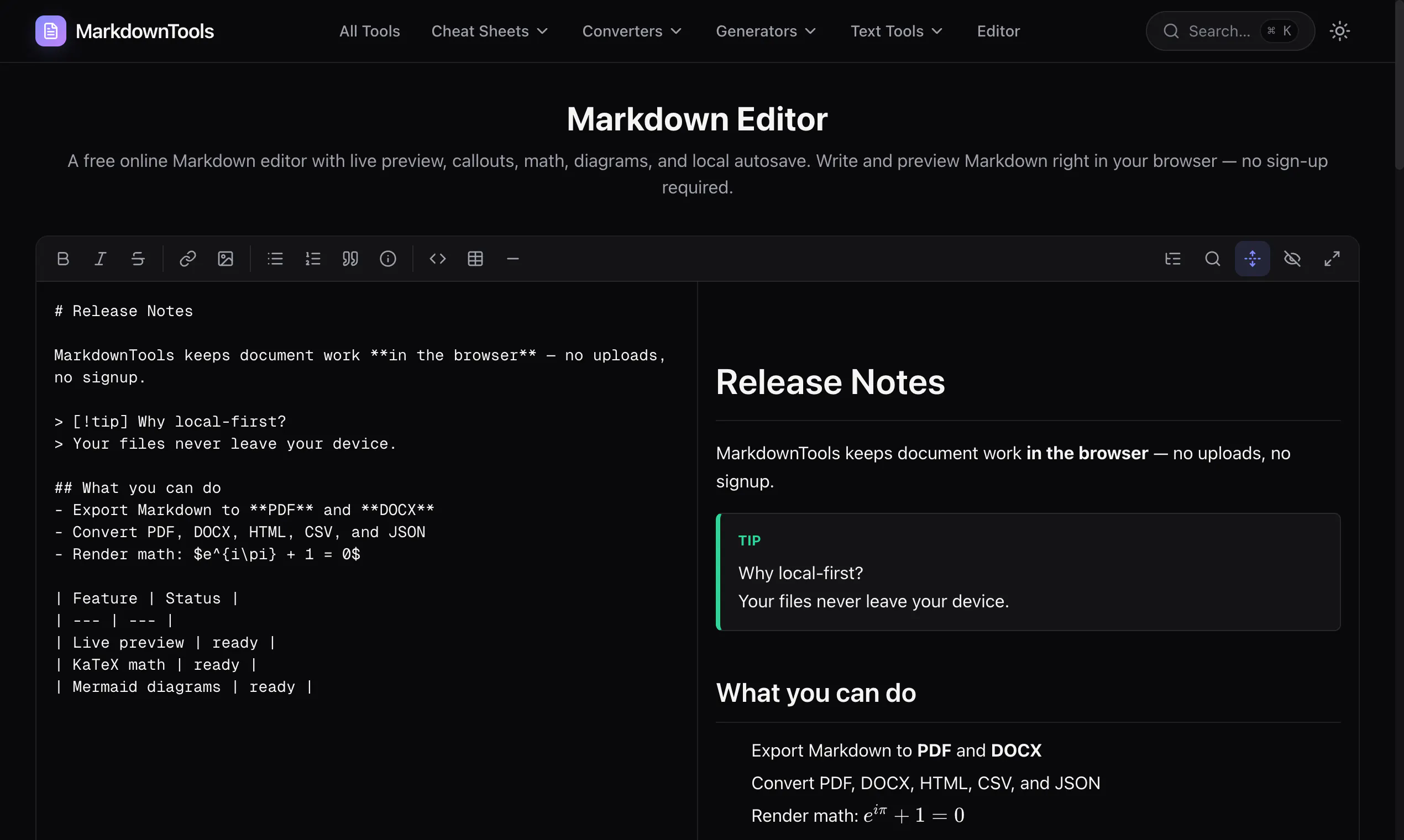The height and width of the screenshot is (840, 1404).
Task: Click the '| KaTeX math | ready |' source line
Action: pyautogui.click(x=156, y=664)
